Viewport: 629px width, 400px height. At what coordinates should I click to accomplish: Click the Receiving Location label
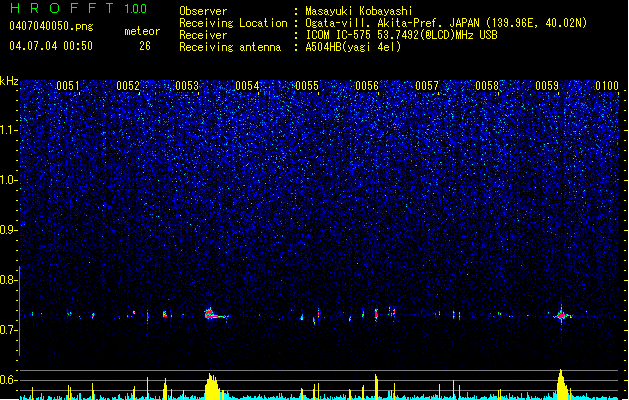click(233, 23)
